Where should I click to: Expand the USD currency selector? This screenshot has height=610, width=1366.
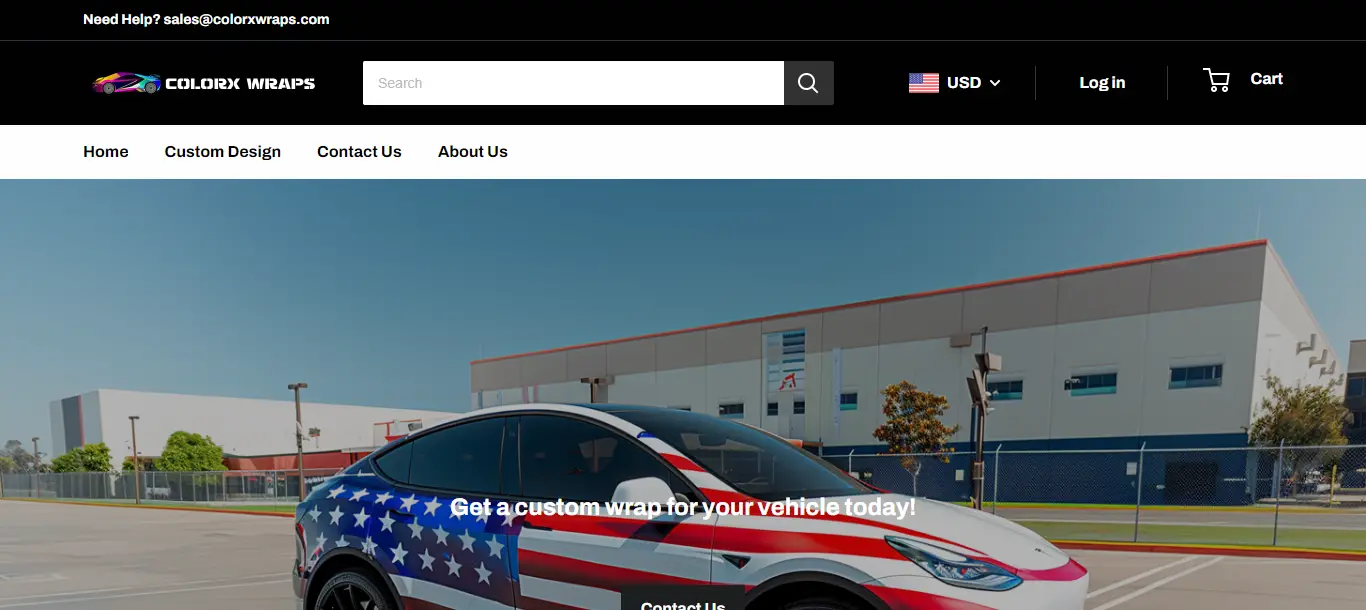tap(964, 83)
